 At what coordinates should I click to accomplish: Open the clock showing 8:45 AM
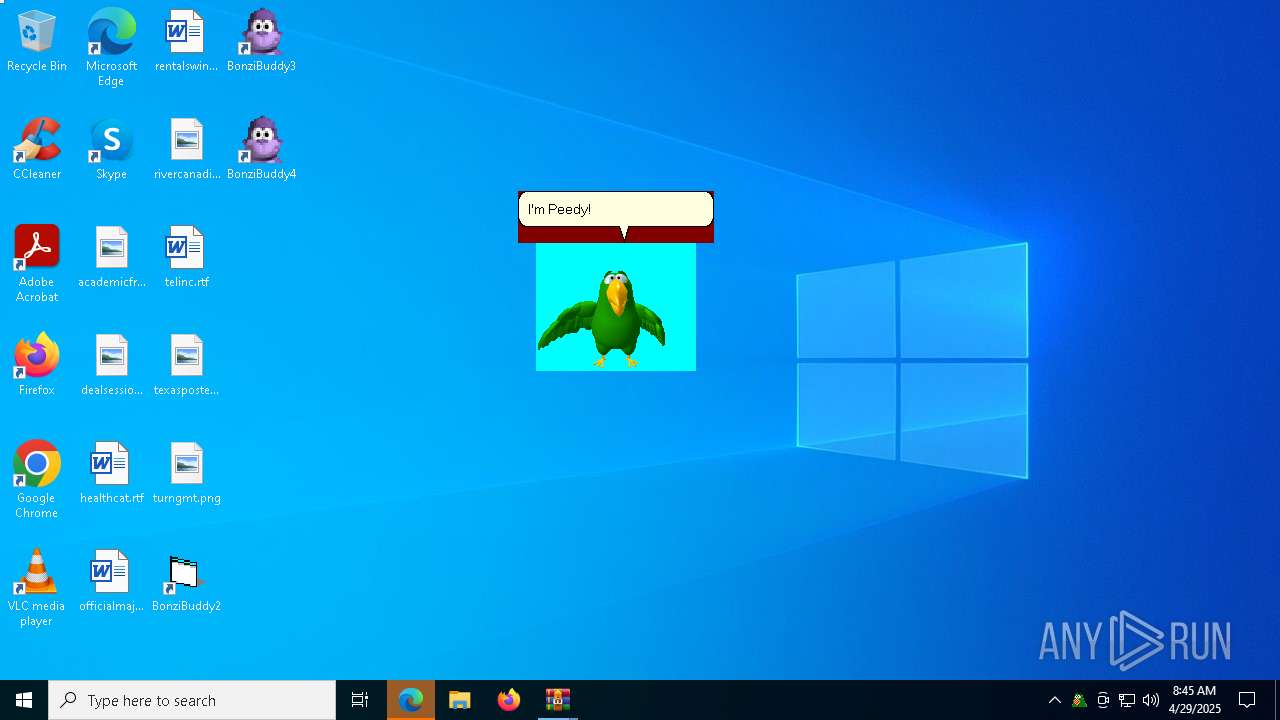1195,700
